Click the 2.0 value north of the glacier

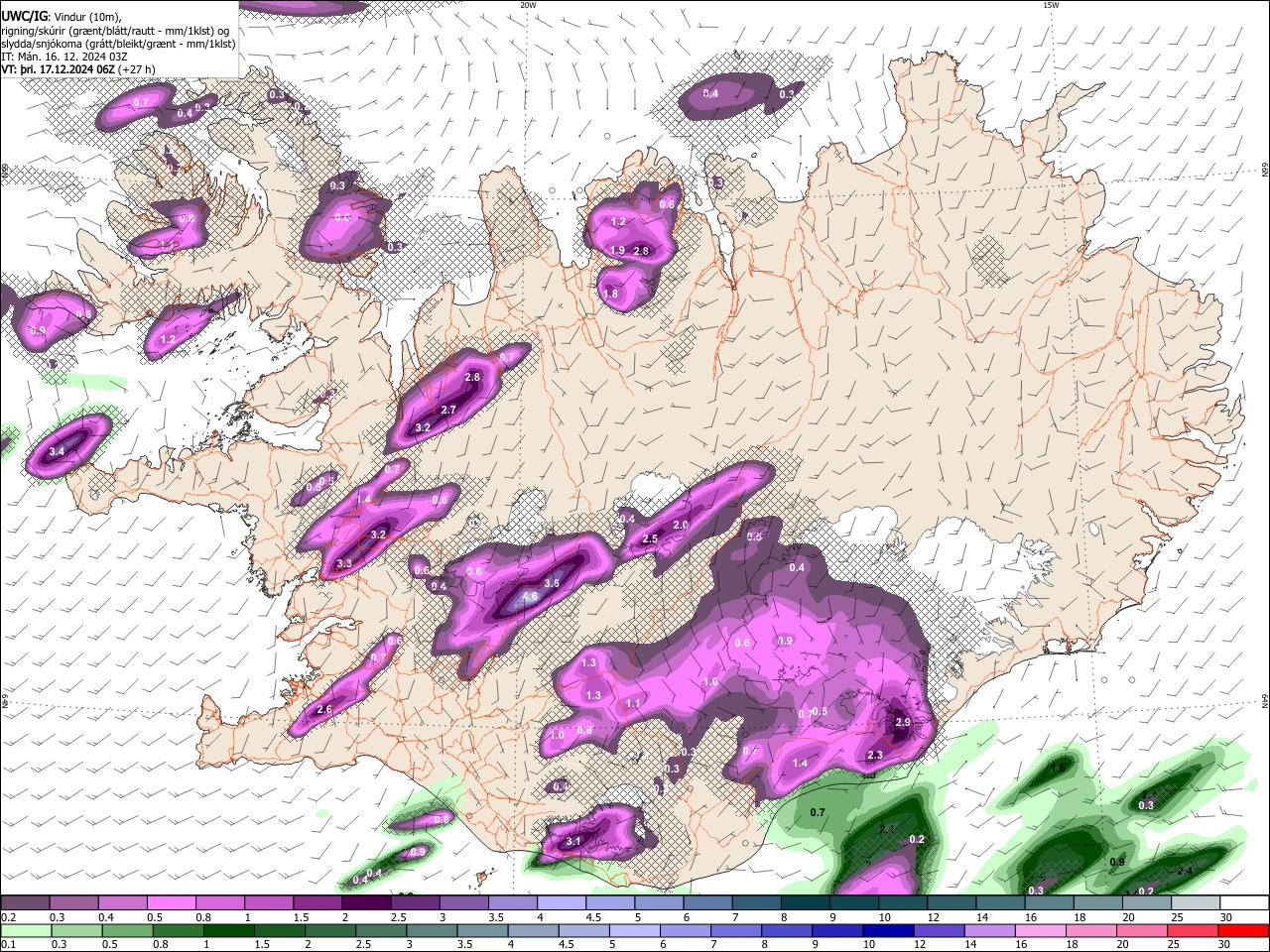[x=681, y=525]
